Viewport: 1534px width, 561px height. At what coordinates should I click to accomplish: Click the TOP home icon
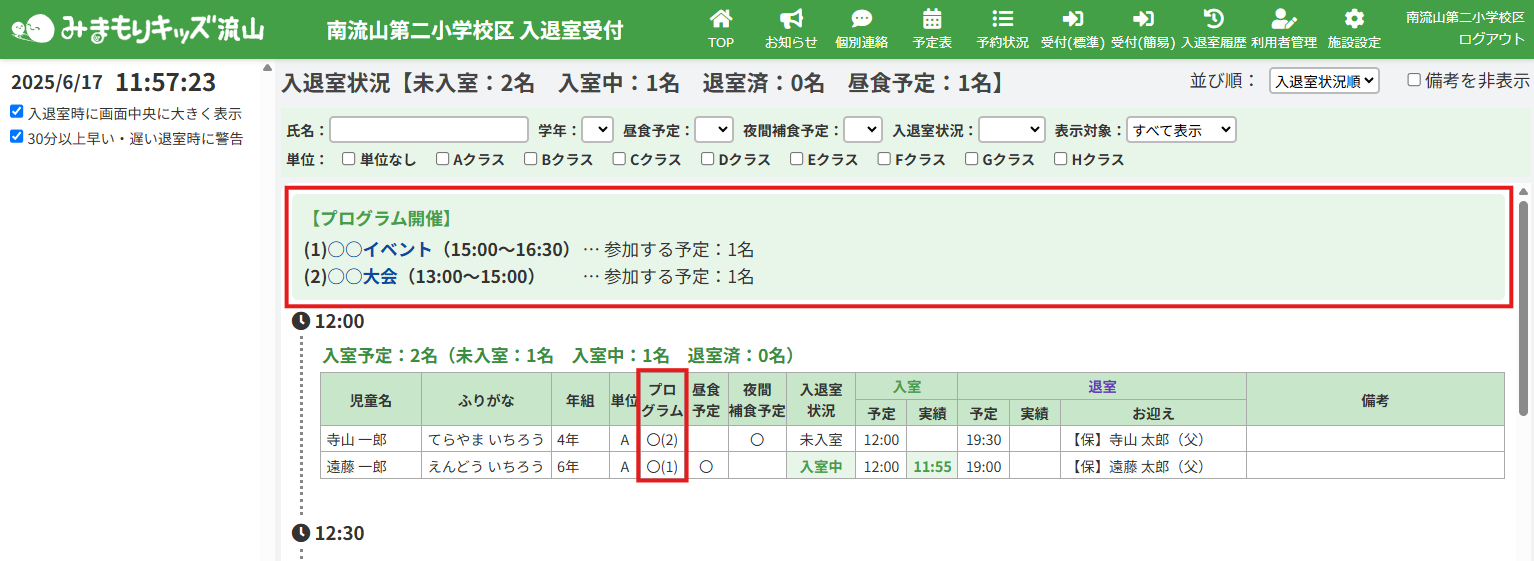[720, 20]
